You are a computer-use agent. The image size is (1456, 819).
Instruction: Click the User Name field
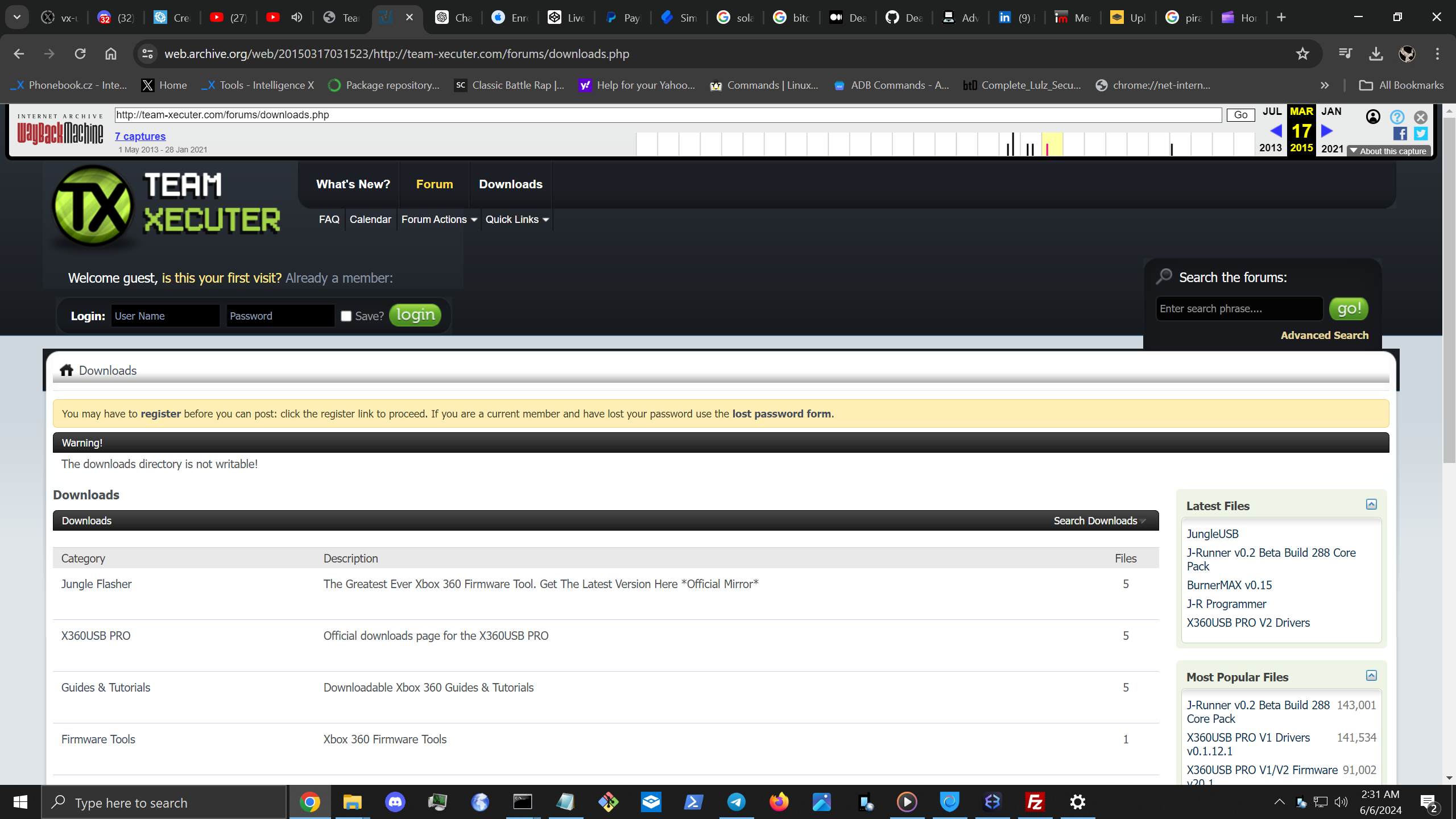pos(165,316)
